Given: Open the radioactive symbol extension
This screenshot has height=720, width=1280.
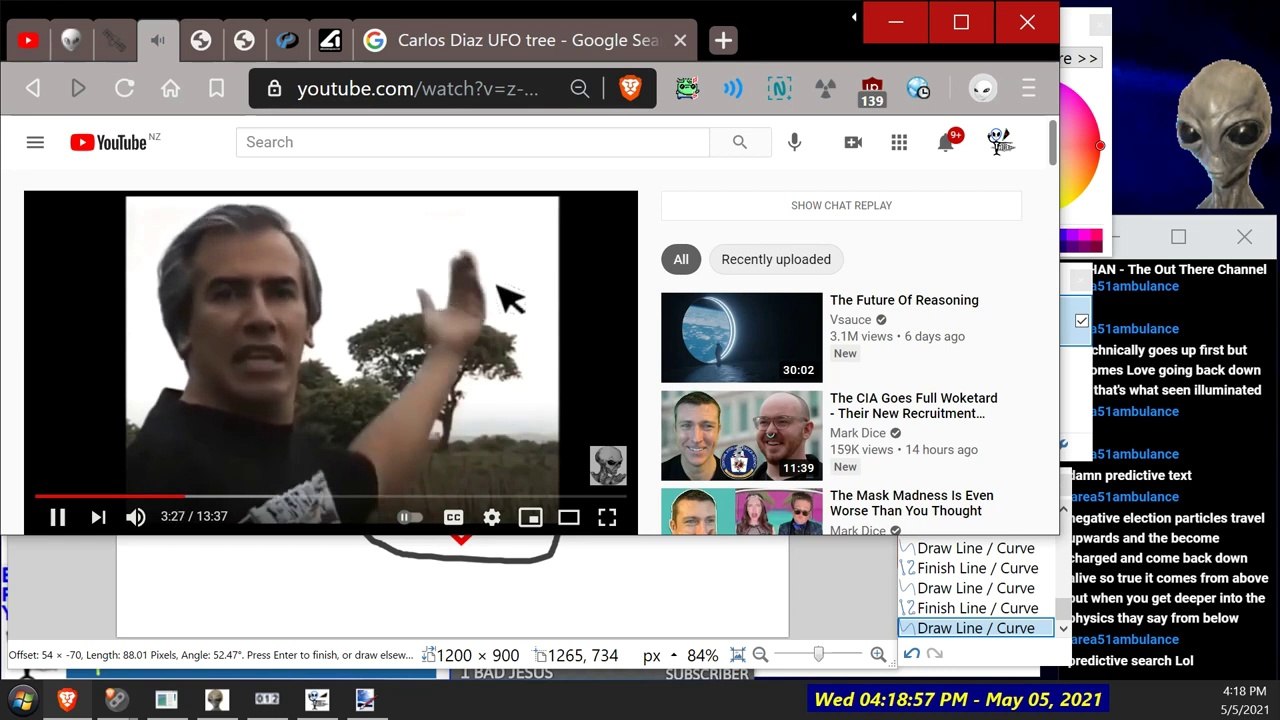Looking at the screenshot, I should click(x=825, y=89).
